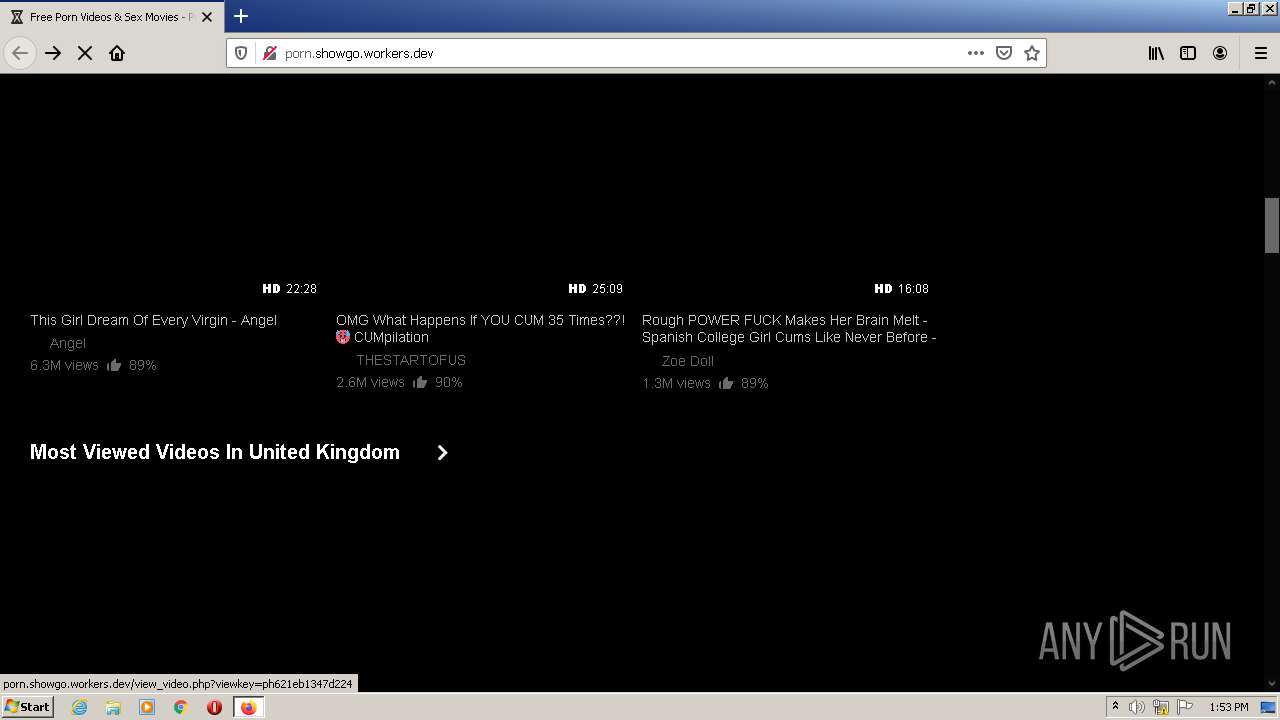Open Windows Media Player taskbar icon

tap(147, 707)
